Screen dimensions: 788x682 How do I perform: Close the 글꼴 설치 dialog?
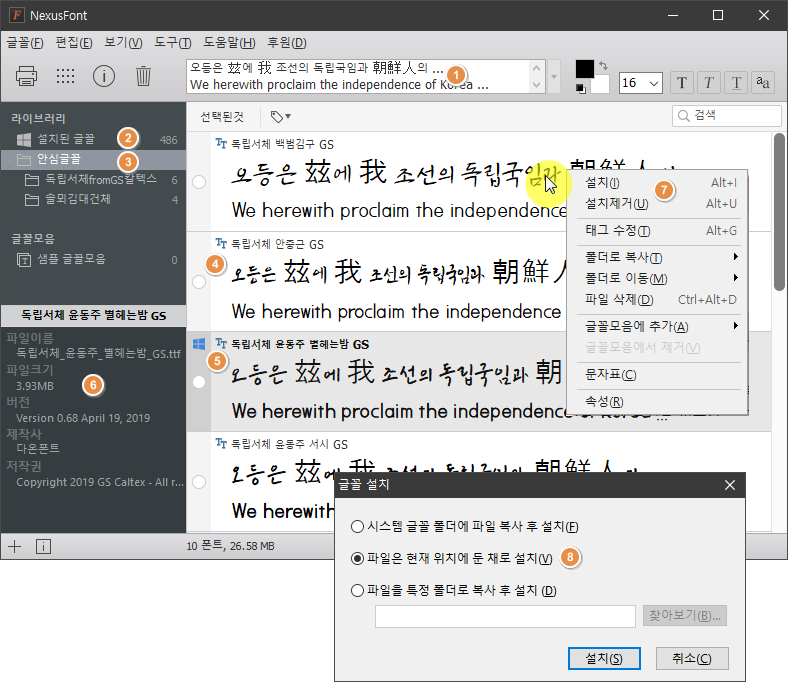tap(730, 485)
